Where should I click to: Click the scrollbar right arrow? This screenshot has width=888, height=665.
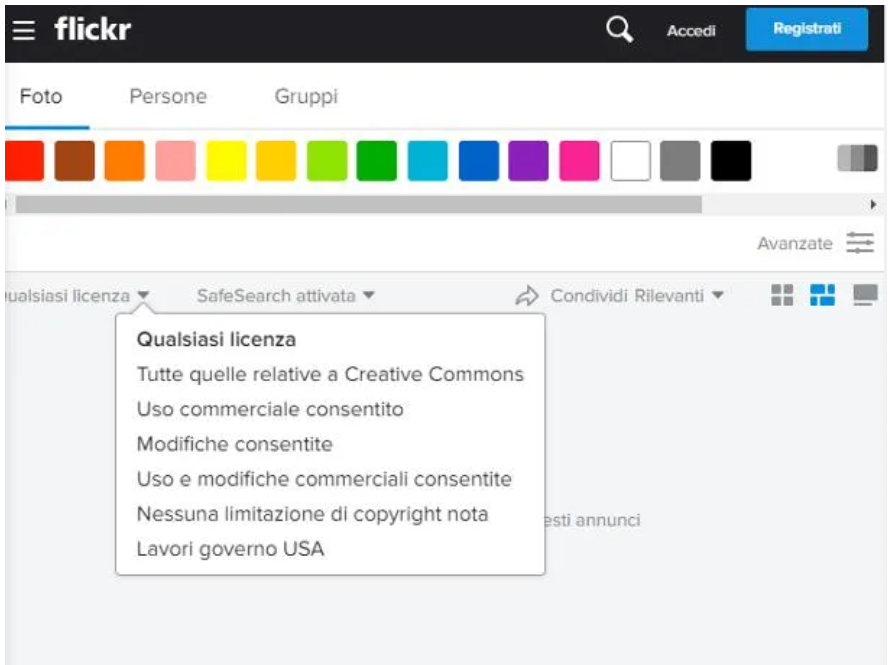873,204
